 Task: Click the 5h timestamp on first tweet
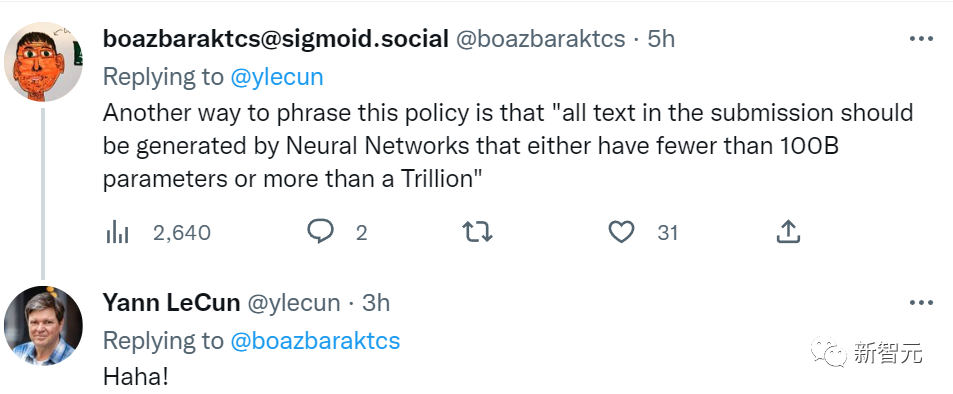[x=661, y=39]
